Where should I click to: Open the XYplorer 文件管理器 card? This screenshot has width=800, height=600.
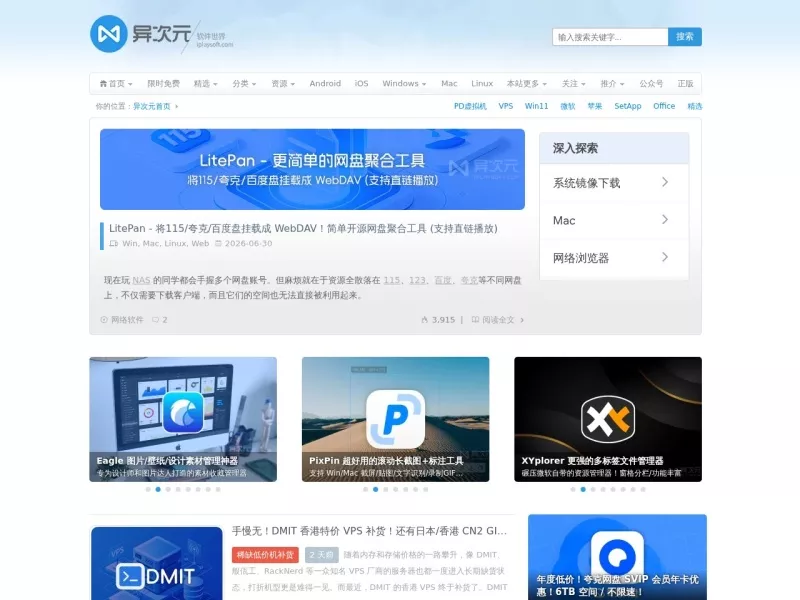point(608,419)
